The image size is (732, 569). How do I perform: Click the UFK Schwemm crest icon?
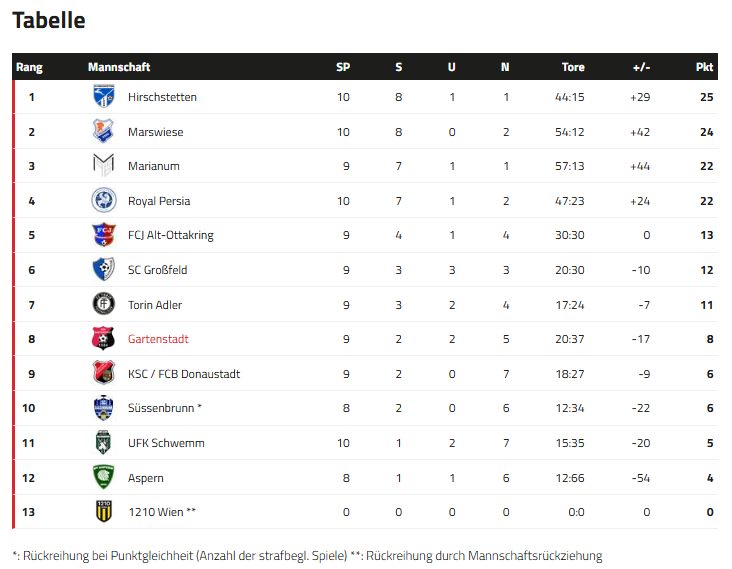[x=104, y=443]
